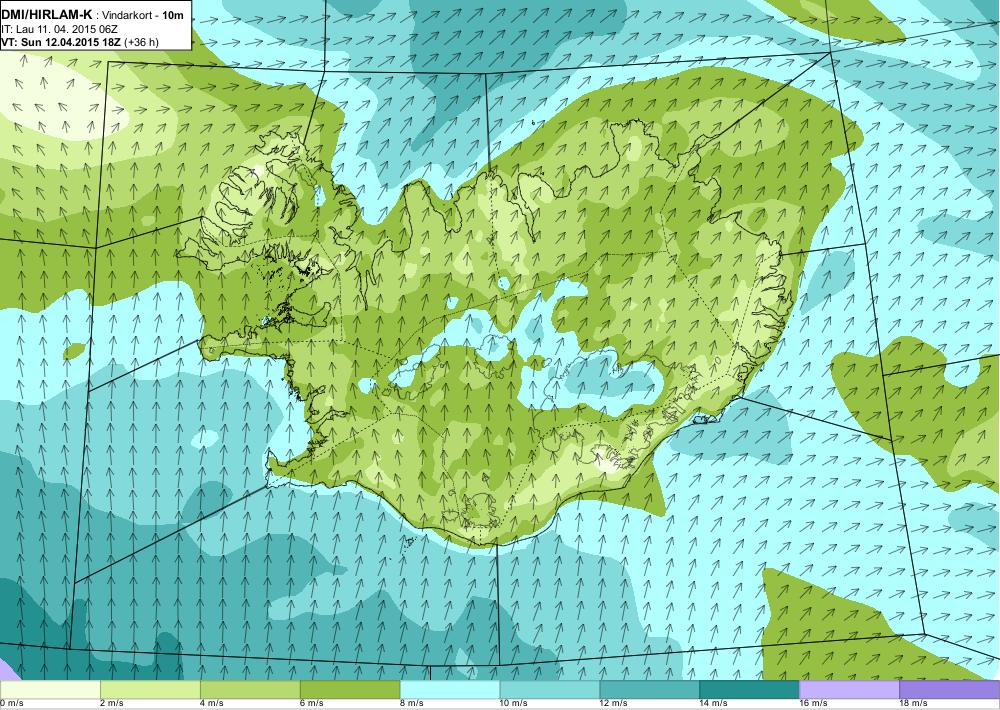Click the '2 m/s' legend label
Image resolution: width=1000 pixels, height=710 pixels.
(112, 704)
